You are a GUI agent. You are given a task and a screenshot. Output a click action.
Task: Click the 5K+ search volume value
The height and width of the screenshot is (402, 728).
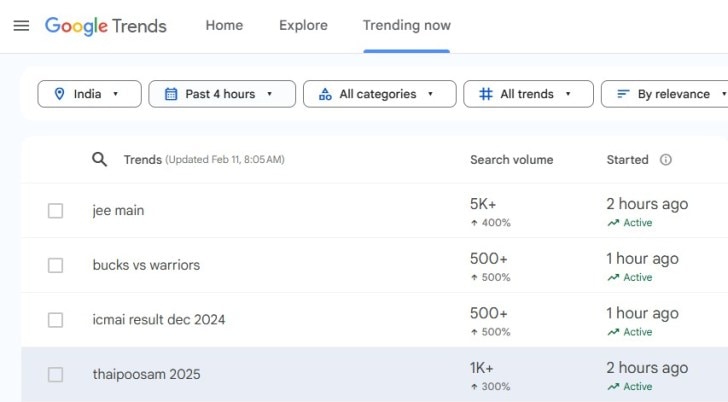[x=483, y=204]
